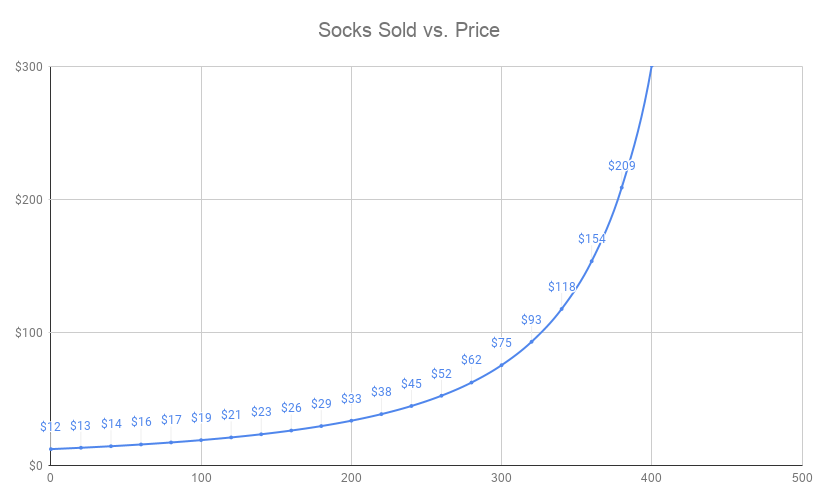Image resolution: width=821 pixels, height=491 pixels.
Task: Click the 500 horizontal axis label
Action: (802, 478)
